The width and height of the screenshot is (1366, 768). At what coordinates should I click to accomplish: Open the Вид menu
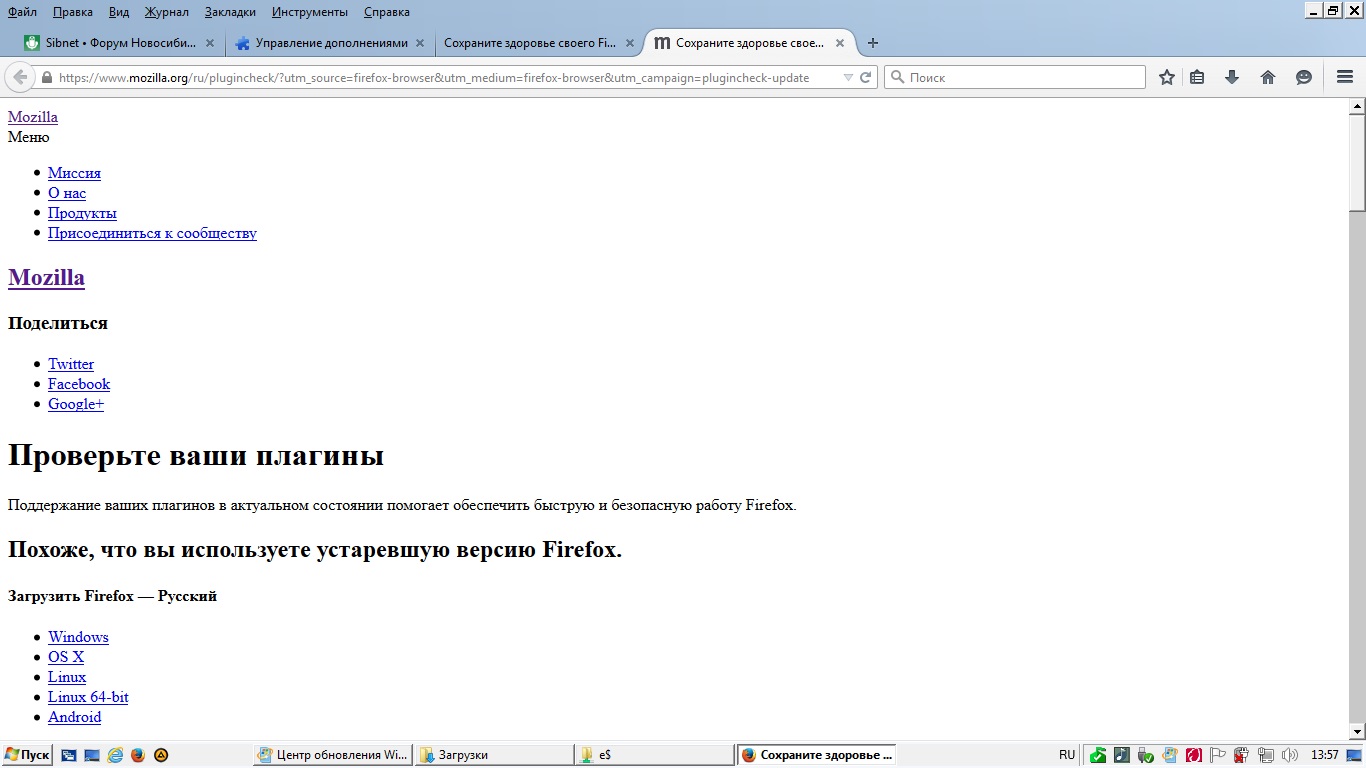point(119,12)
